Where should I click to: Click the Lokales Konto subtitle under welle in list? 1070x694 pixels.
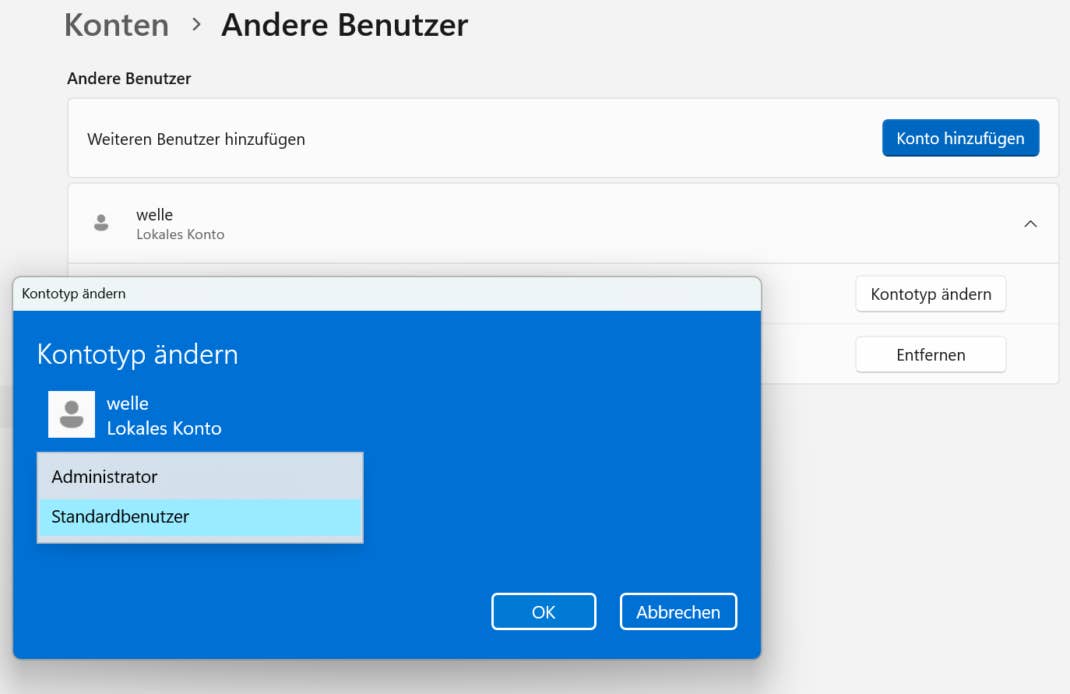tap(180, 234)
